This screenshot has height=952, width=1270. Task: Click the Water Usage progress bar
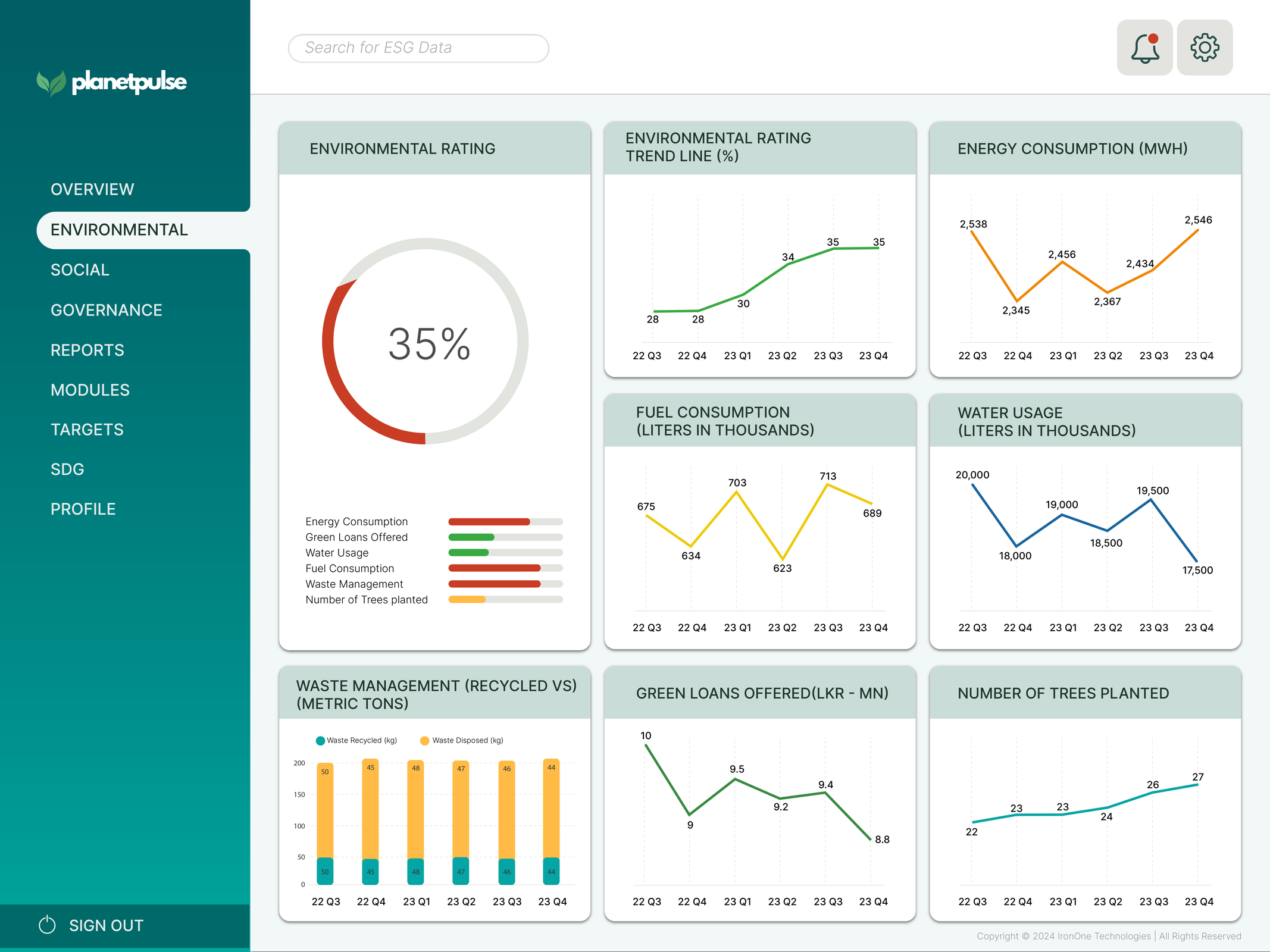tap(505, 553)
